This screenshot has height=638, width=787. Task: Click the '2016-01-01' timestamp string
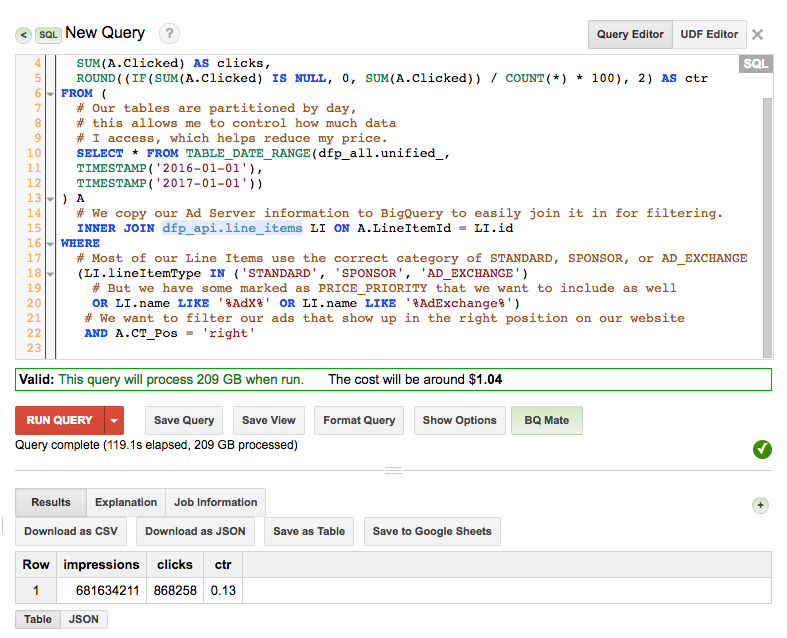(201, 168)
